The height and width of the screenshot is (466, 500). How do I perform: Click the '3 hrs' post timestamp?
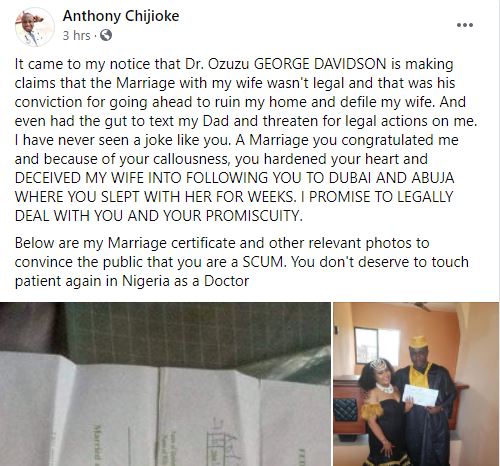(76, 35)
